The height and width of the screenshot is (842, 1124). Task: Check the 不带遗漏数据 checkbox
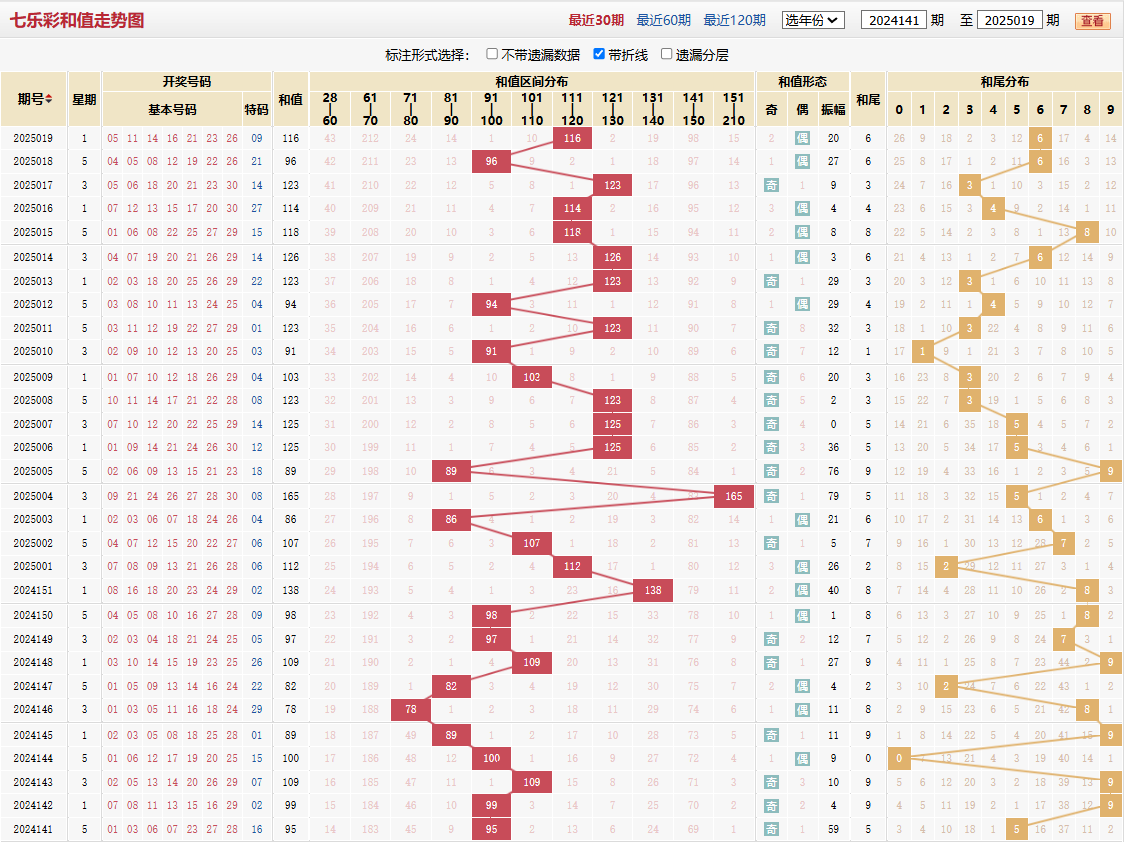pyautogui.click(x=492, y=54)
